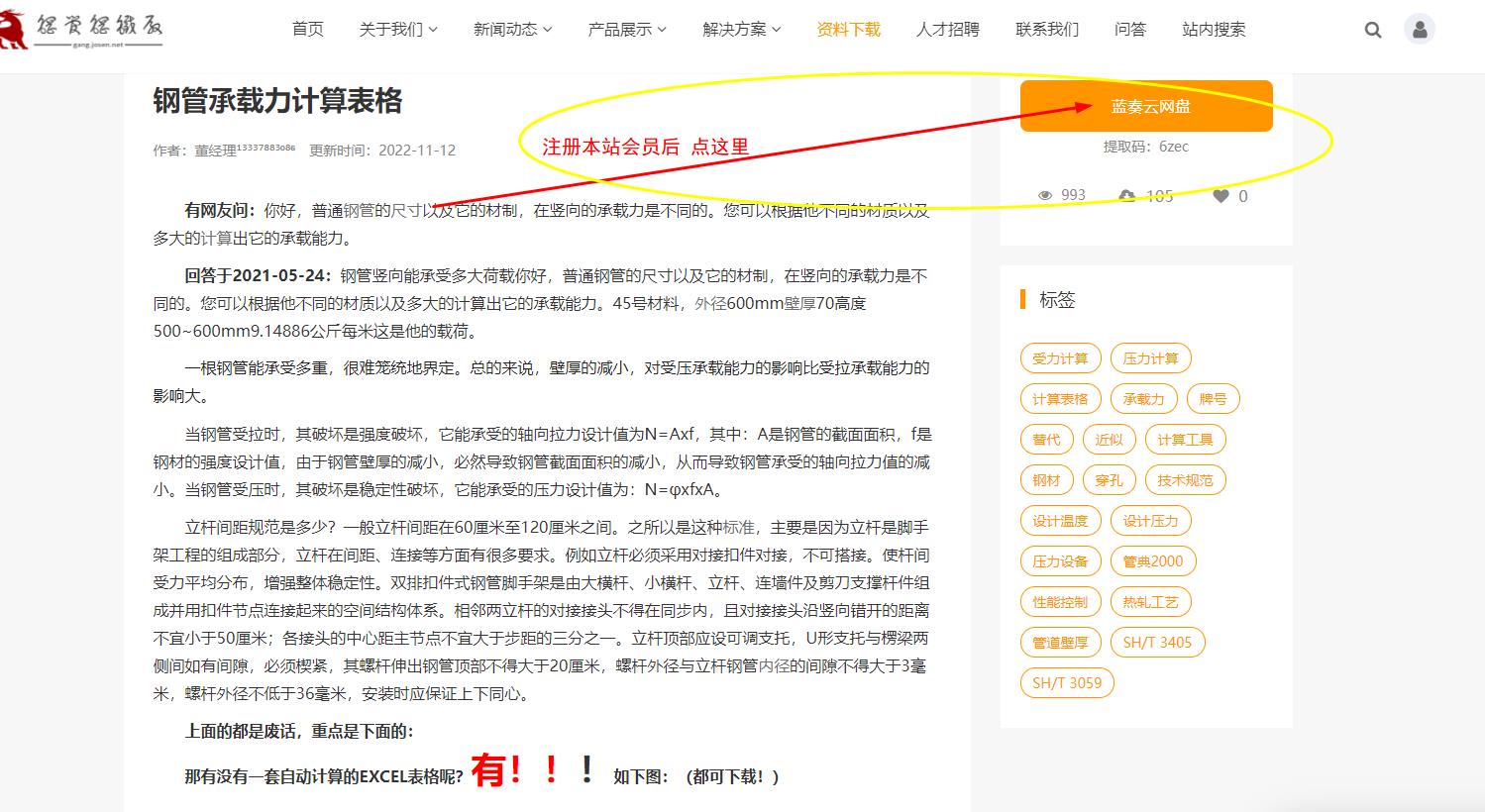Click the 标签 section heading

tap(1057, 300)
